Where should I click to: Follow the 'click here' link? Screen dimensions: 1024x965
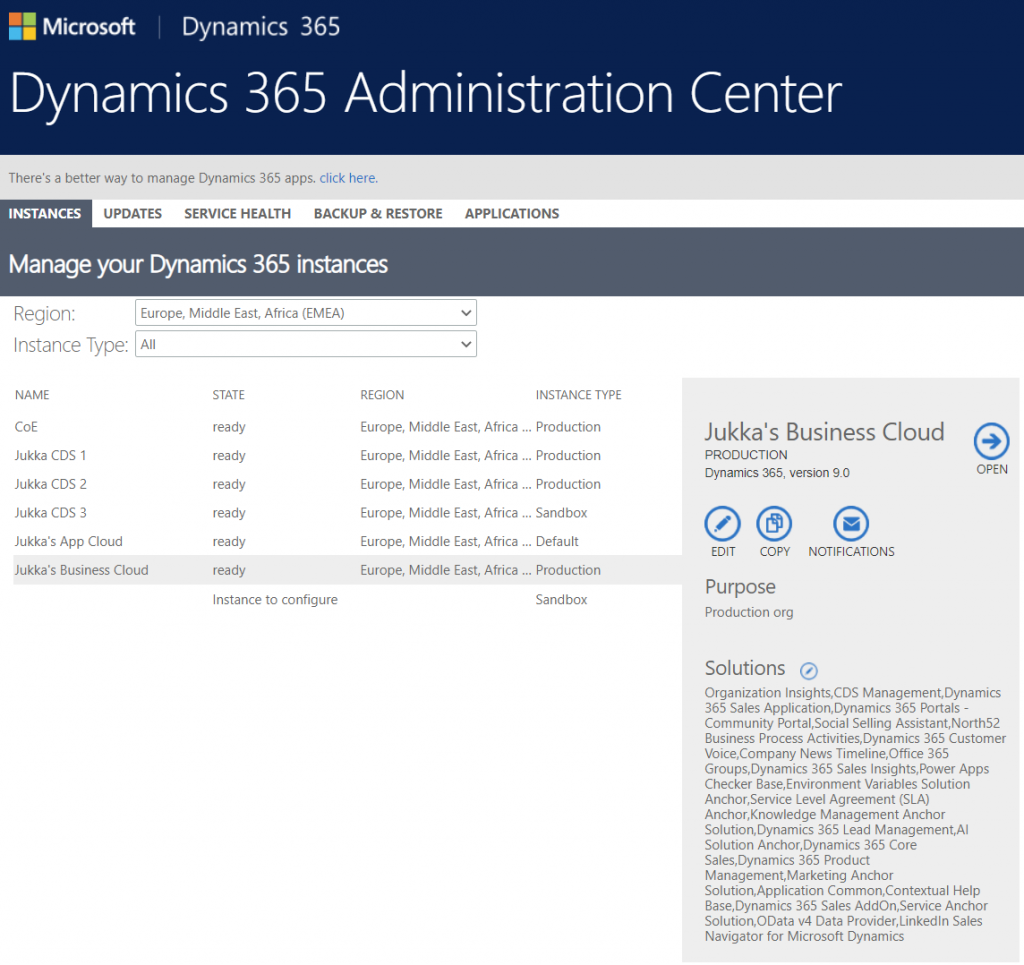coord(347,178)
